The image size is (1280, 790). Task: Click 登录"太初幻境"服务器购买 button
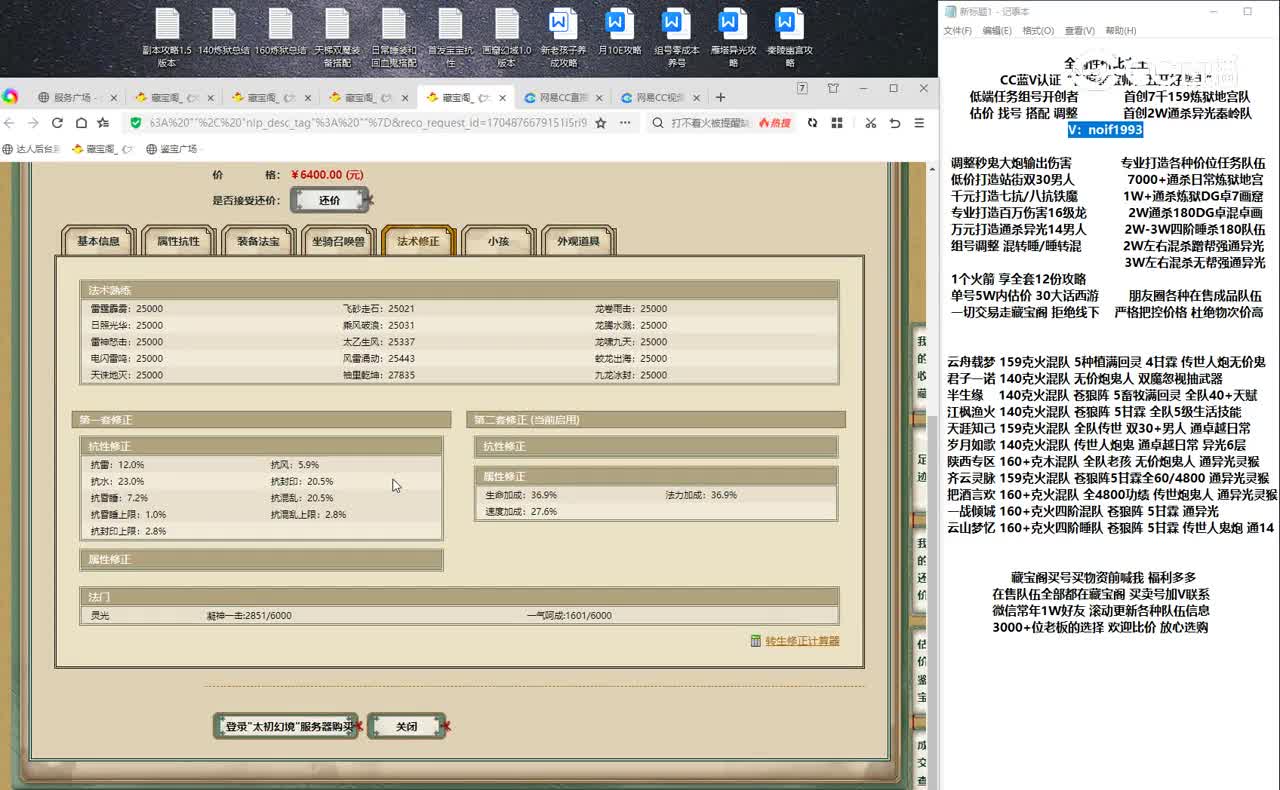(286, 726)
